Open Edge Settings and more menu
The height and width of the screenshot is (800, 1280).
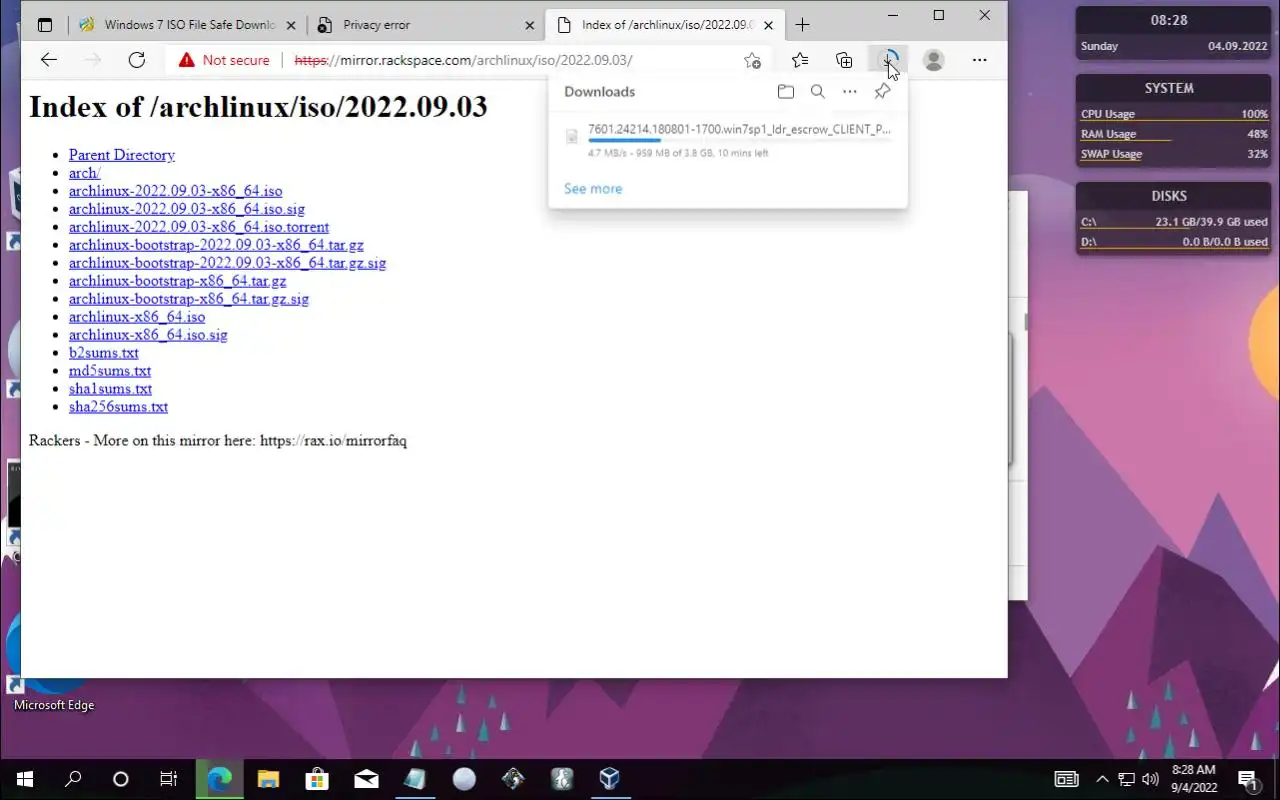979,60
